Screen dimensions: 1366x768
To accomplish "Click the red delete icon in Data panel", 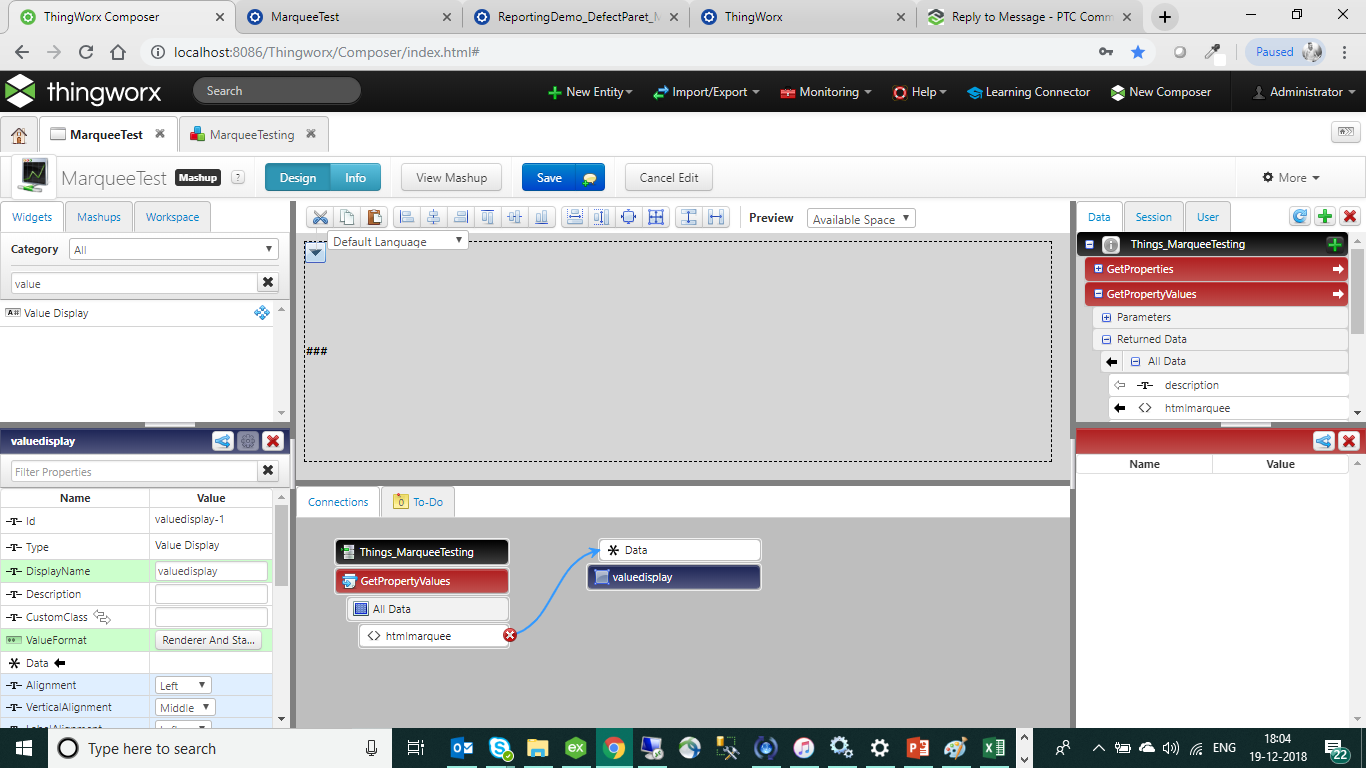I will pos(1349,216).
